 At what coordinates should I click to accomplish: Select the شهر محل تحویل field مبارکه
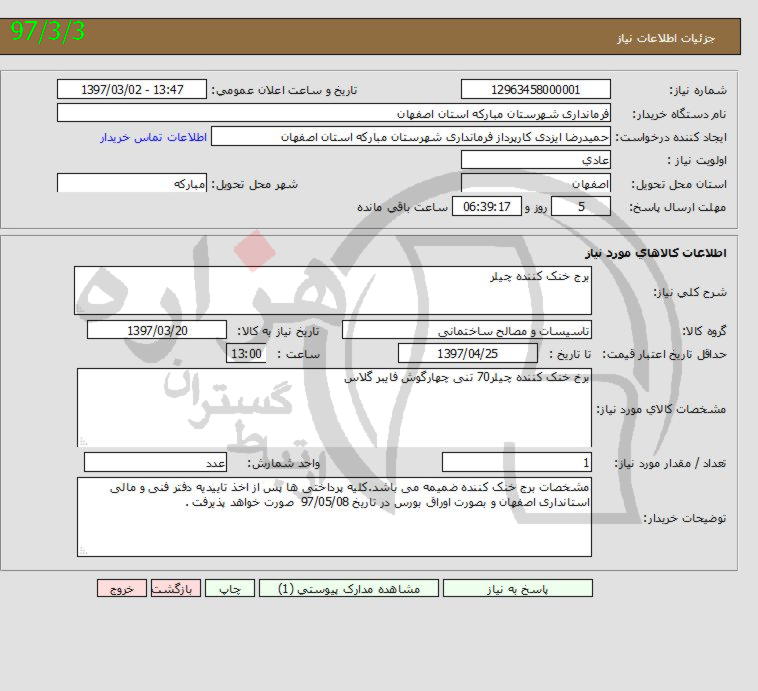[x=133, y=184]
